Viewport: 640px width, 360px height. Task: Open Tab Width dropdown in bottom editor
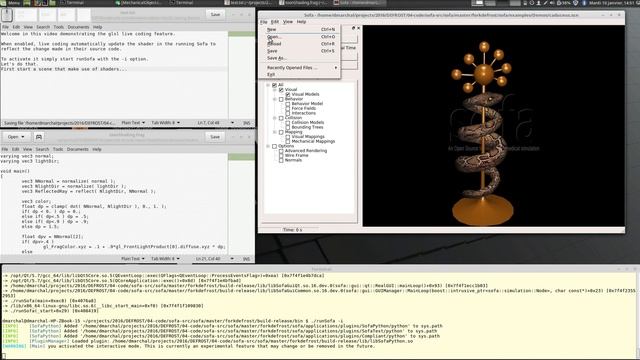pyautogui.click(x=165, y=259)
